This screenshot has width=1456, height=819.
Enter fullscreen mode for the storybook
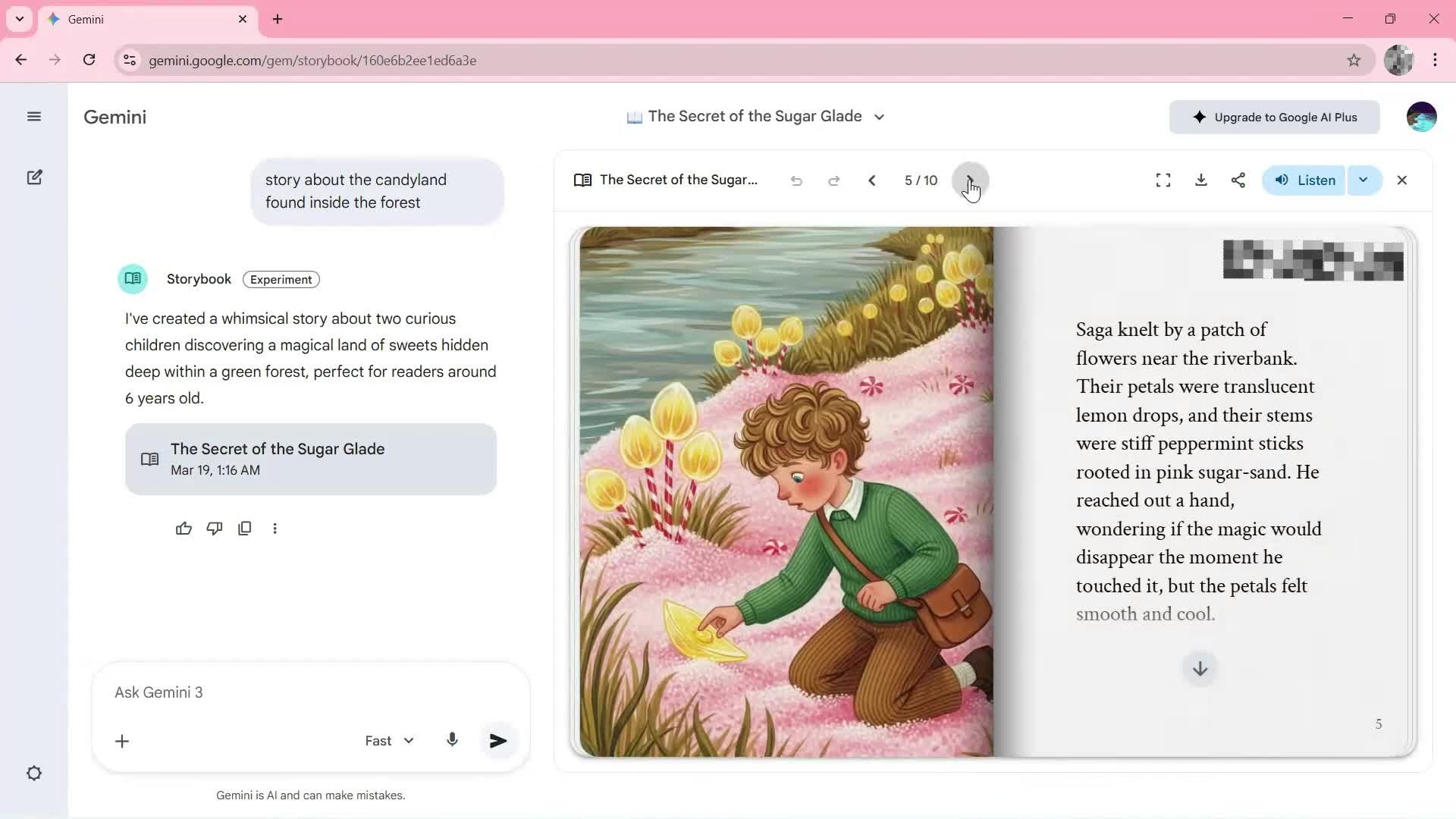(x=1163, y=180)
